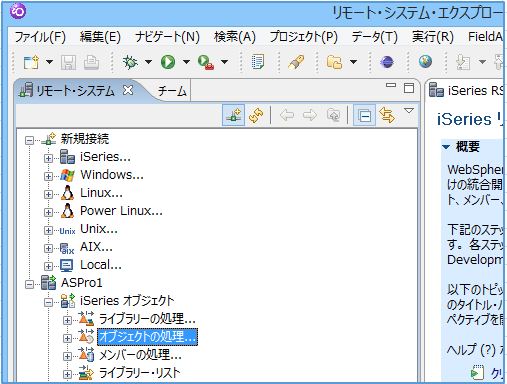
Task: Open the Debug dropdown arrow
Action: (x=148, y=62)
